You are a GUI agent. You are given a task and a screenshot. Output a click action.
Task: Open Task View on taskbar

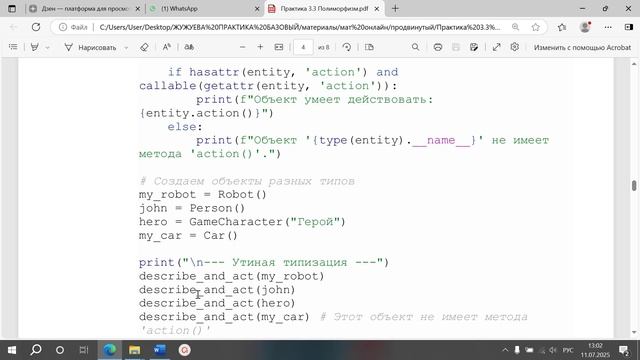[84, 350]
